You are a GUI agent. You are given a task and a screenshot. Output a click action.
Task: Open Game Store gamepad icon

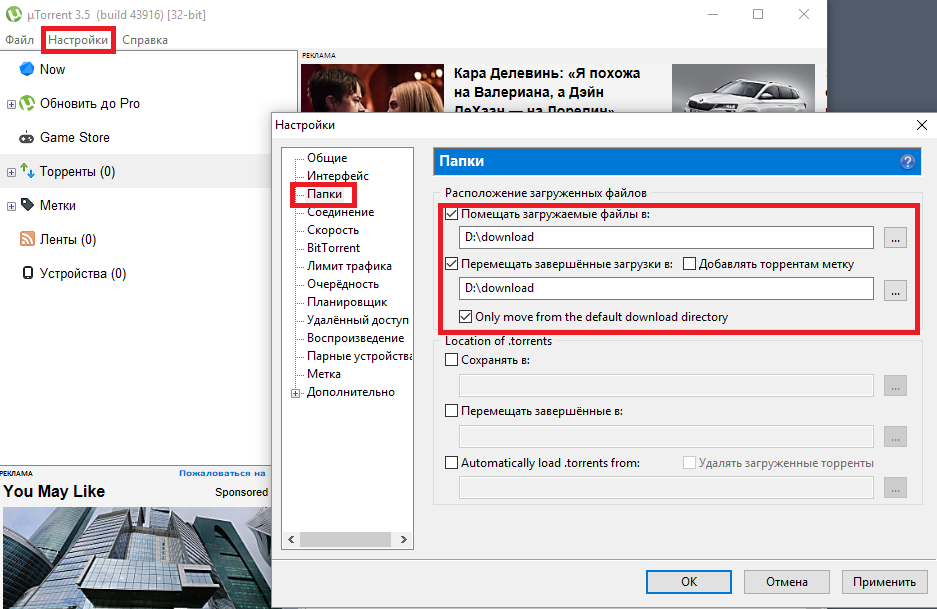click(28, 138)
